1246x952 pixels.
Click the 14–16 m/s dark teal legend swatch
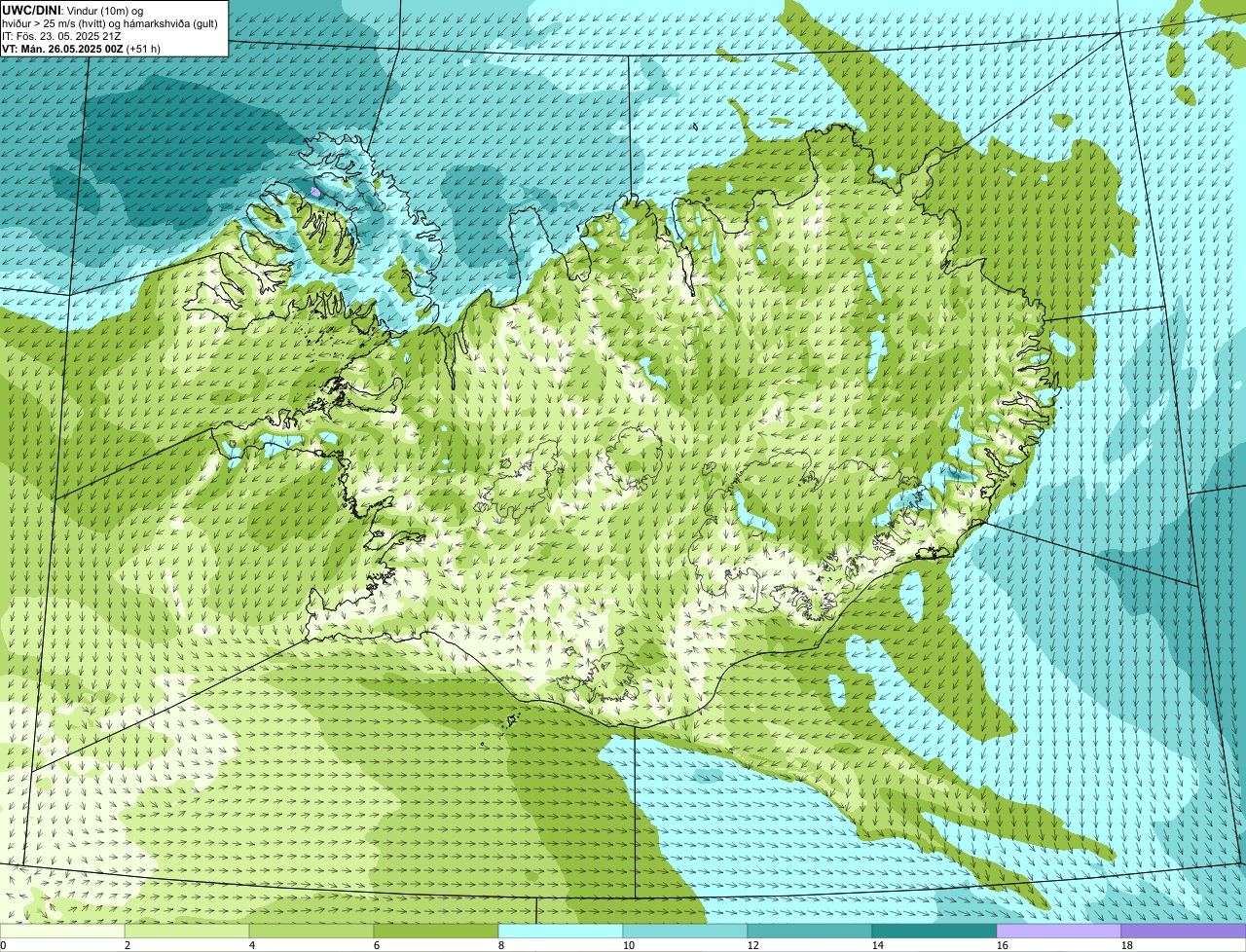(934, 932)
